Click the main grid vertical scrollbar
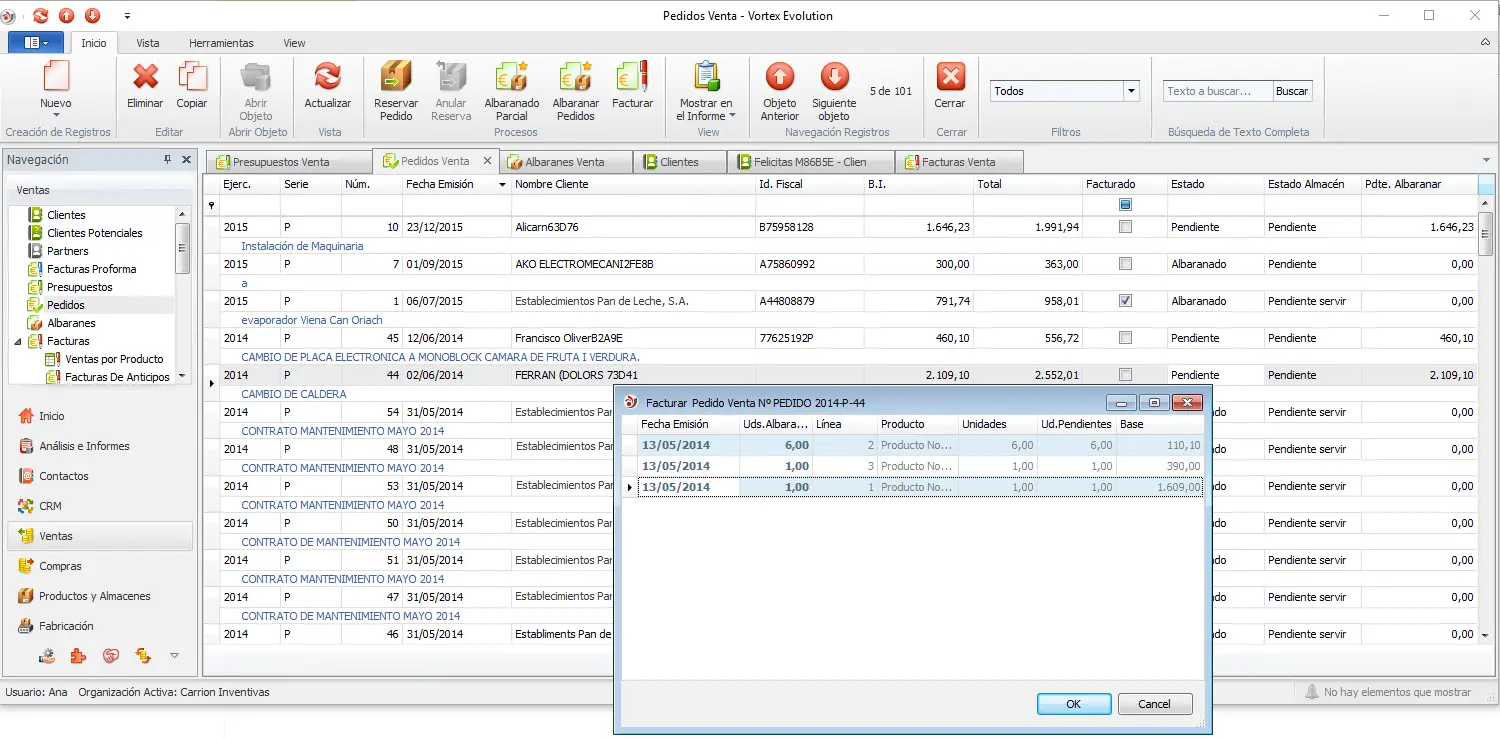 [x=1485, y=420]
